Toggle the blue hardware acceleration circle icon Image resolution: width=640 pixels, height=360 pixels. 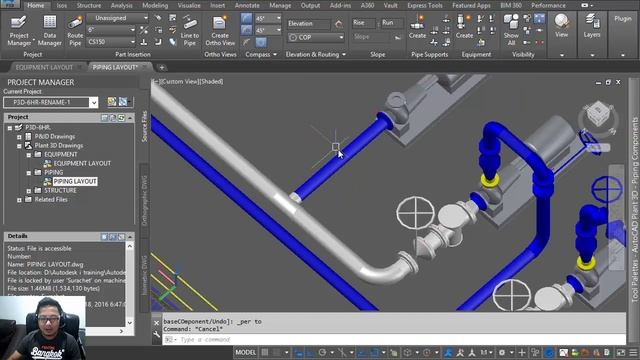tap(549, 352)
